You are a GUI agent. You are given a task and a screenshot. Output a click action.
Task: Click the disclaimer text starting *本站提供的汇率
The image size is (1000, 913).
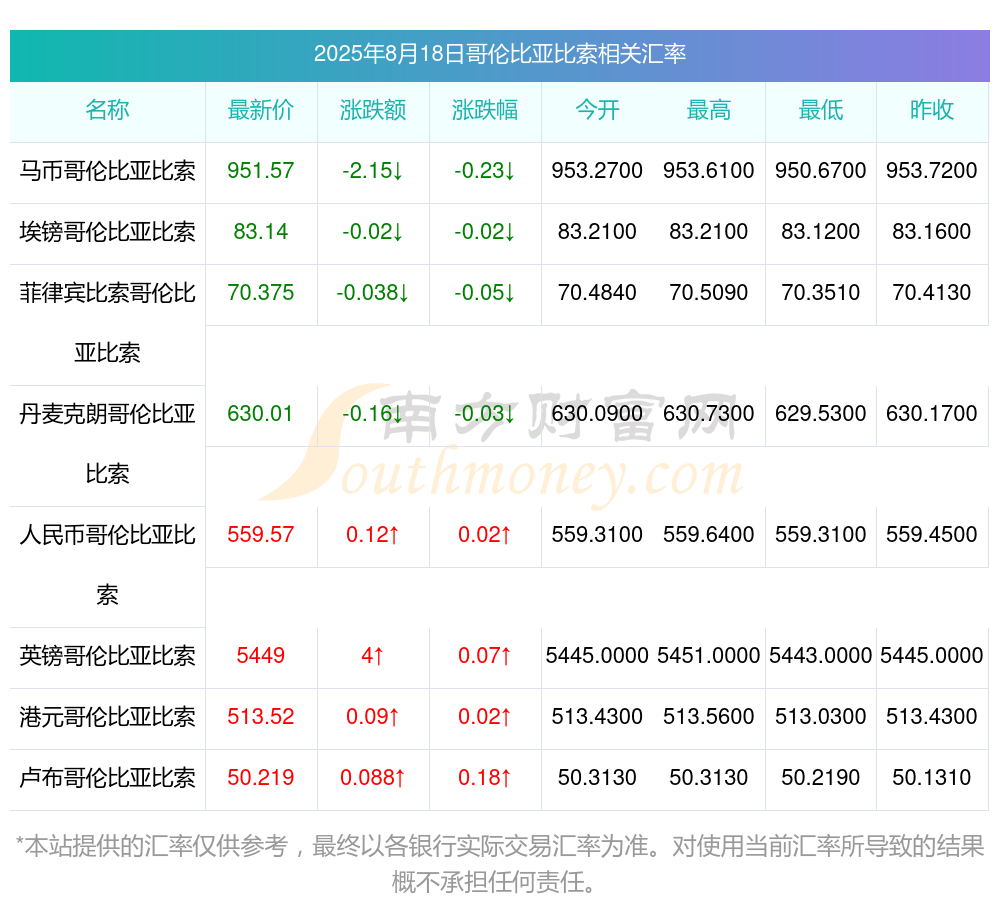pos(499,865)
